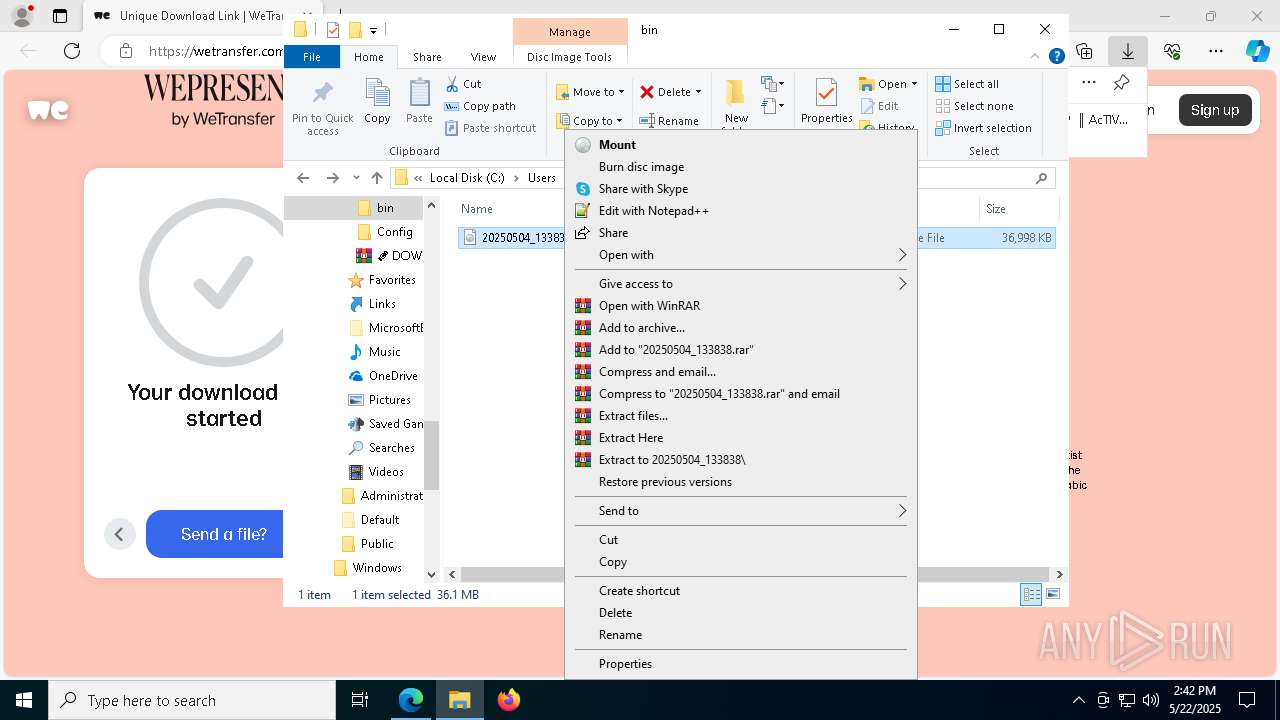Select Restore previous versions
Viewport: 1280px width, 720px height.
click(741, 482)
